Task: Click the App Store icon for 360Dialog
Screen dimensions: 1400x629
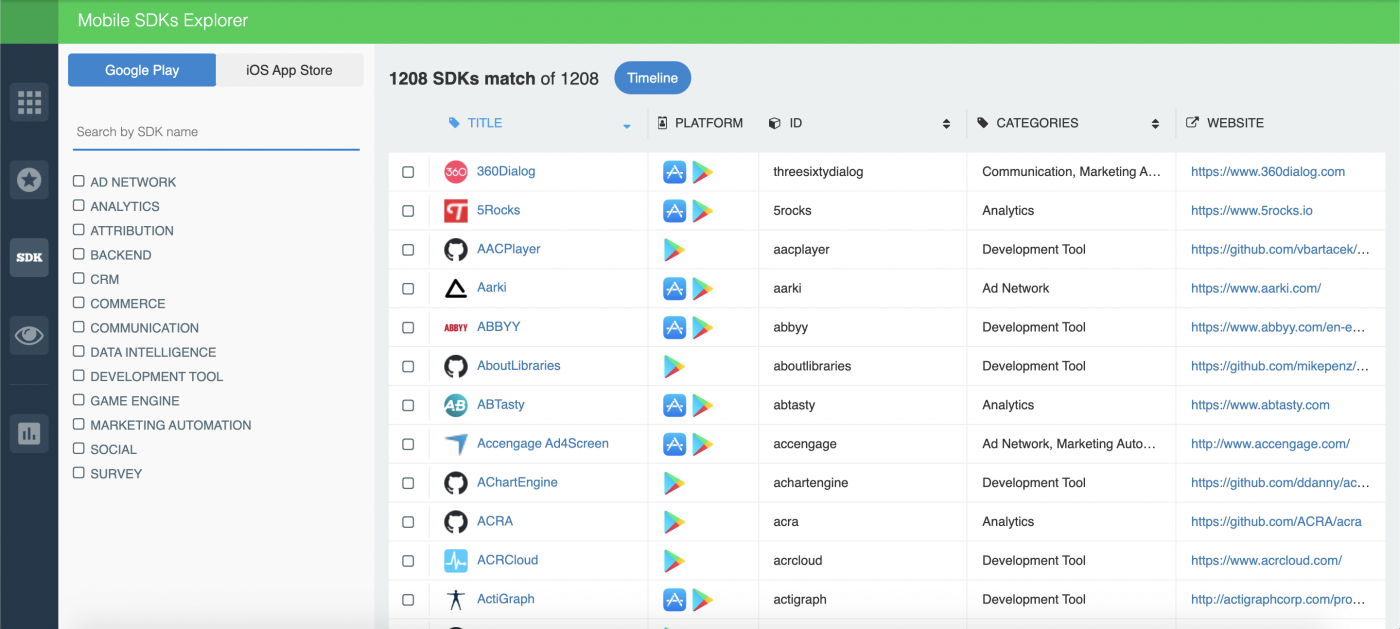Action: pos(674,171)
